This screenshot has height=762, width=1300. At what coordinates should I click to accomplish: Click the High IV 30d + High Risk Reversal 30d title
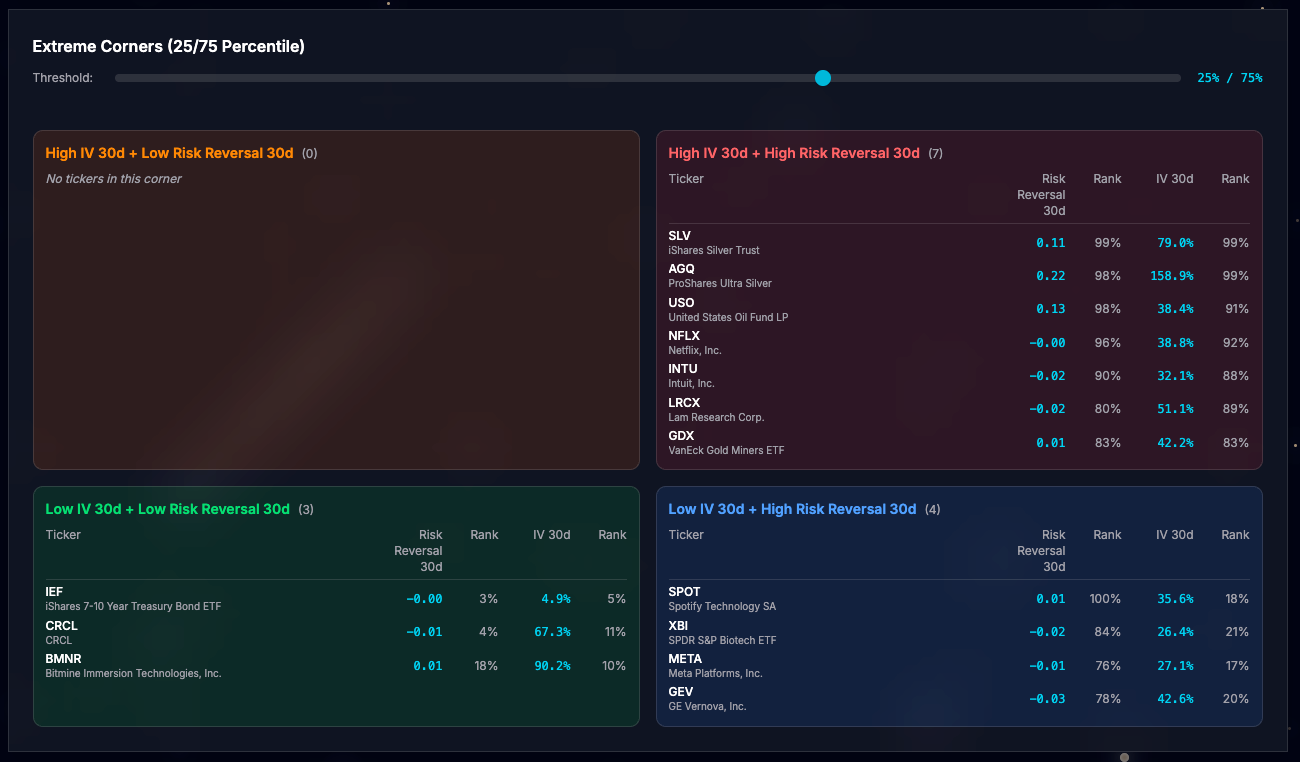click(794, 153)
